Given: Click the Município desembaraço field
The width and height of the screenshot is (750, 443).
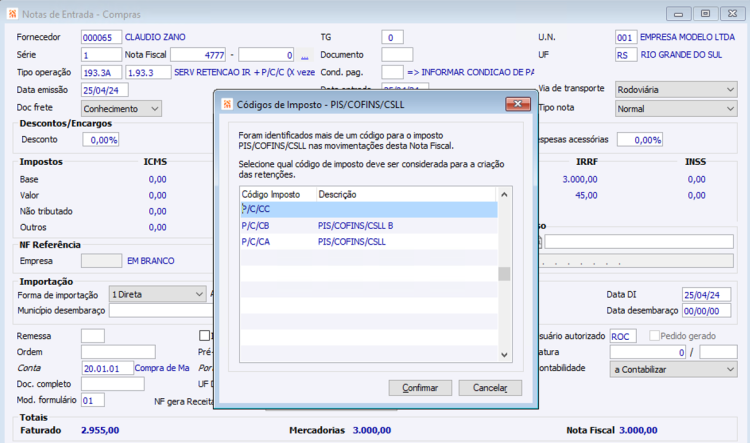Looking at the screenshot, I should click(161, 310).
